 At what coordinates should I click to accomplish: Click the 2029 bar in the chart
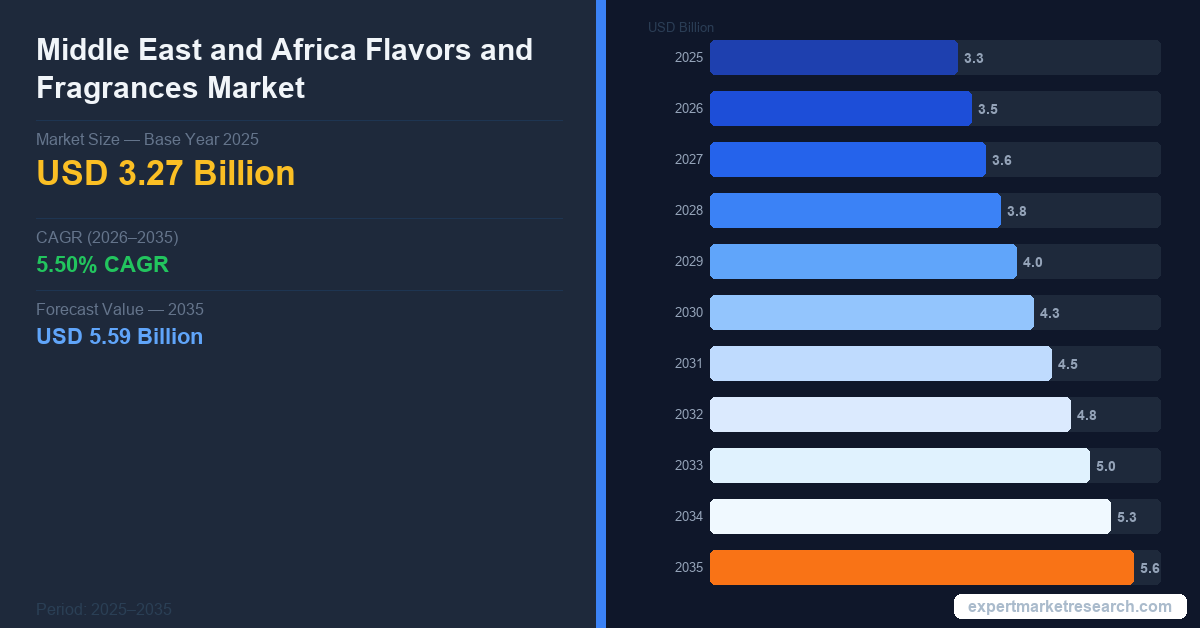(x=863, y=262)
